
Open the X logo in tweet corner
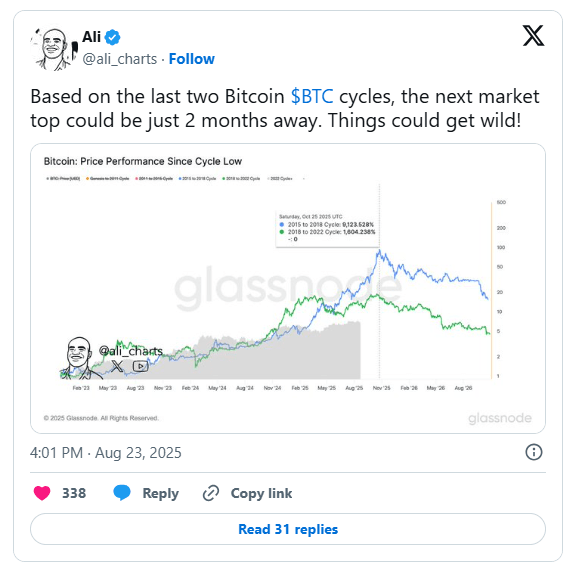click(x=533, y=36)
